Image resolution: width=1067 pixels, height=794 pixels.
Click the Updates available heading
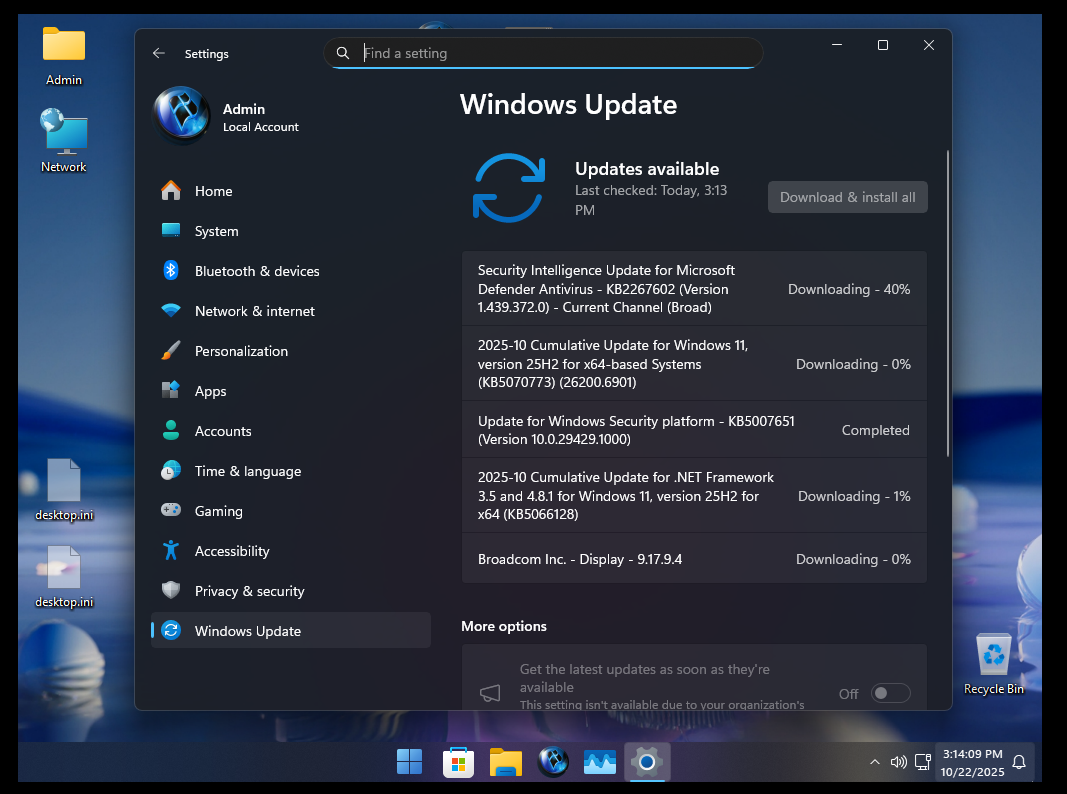coord(646,169)
